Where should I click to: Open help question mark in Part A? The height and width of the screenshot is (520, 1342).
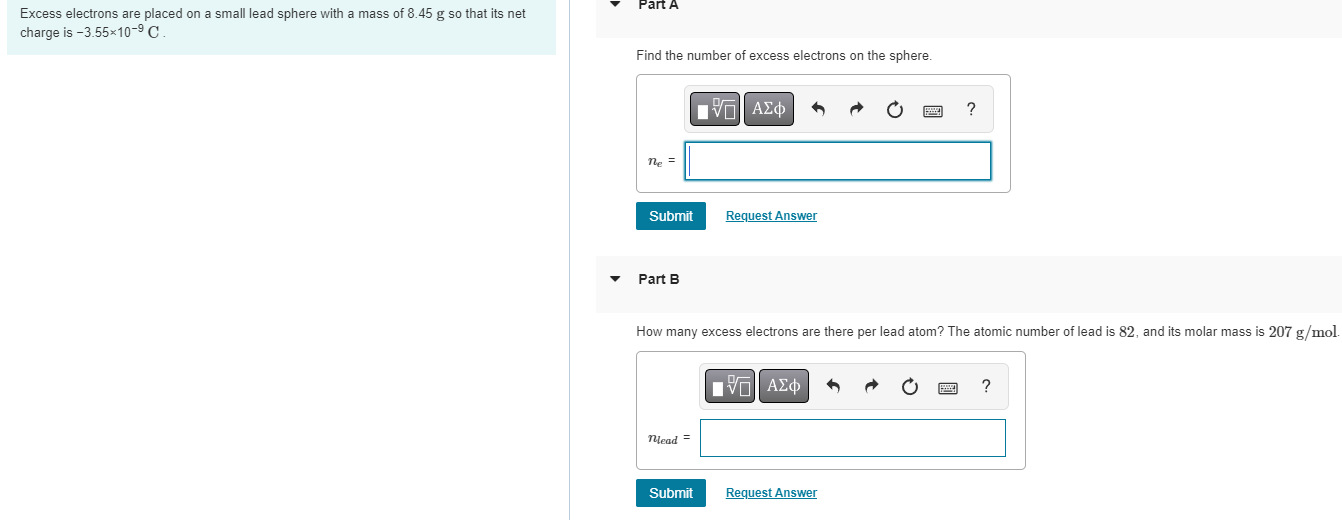tap(971, 109)
